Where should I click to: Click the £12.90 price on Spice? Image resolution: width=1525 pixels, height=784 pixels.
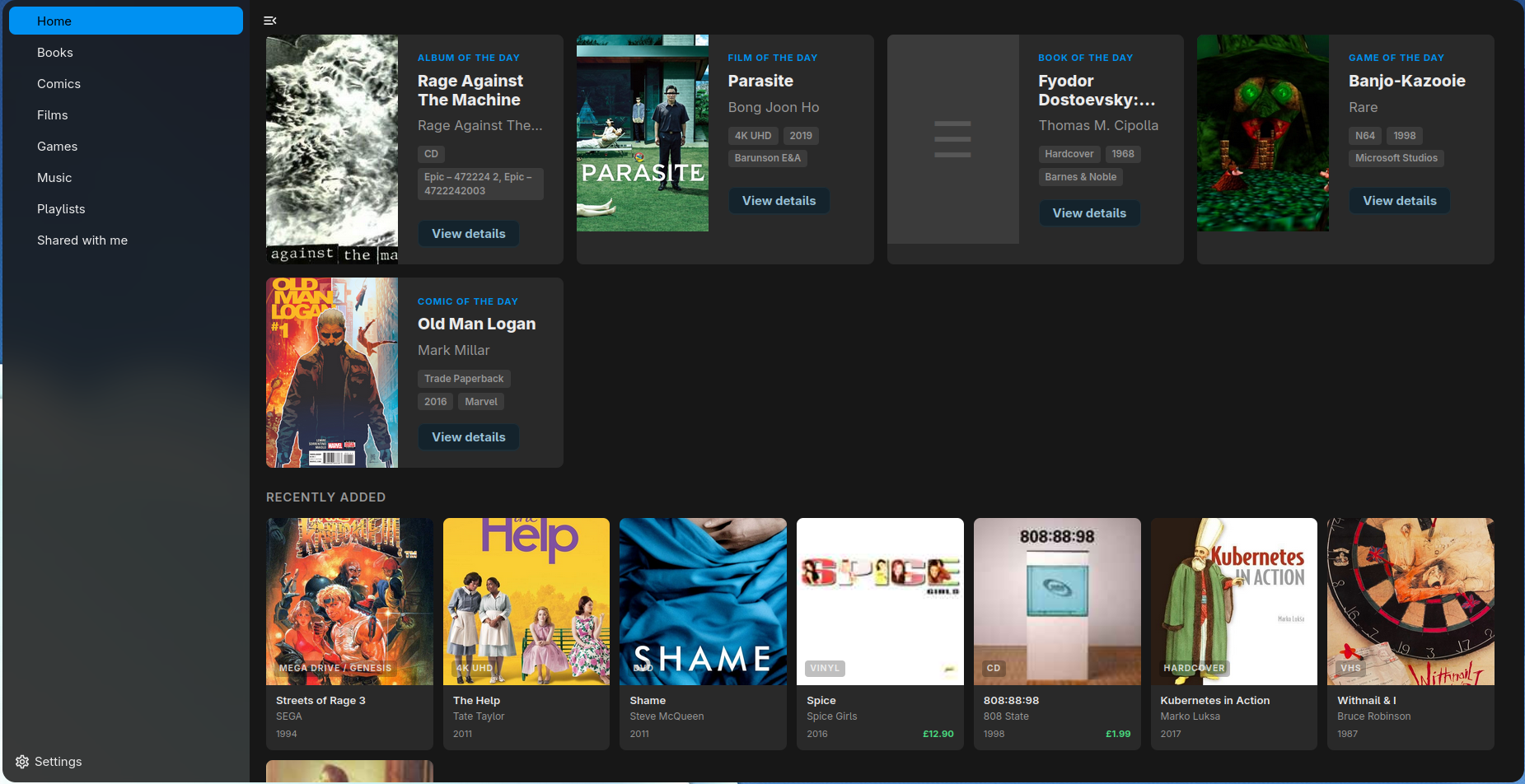(938, 734)
